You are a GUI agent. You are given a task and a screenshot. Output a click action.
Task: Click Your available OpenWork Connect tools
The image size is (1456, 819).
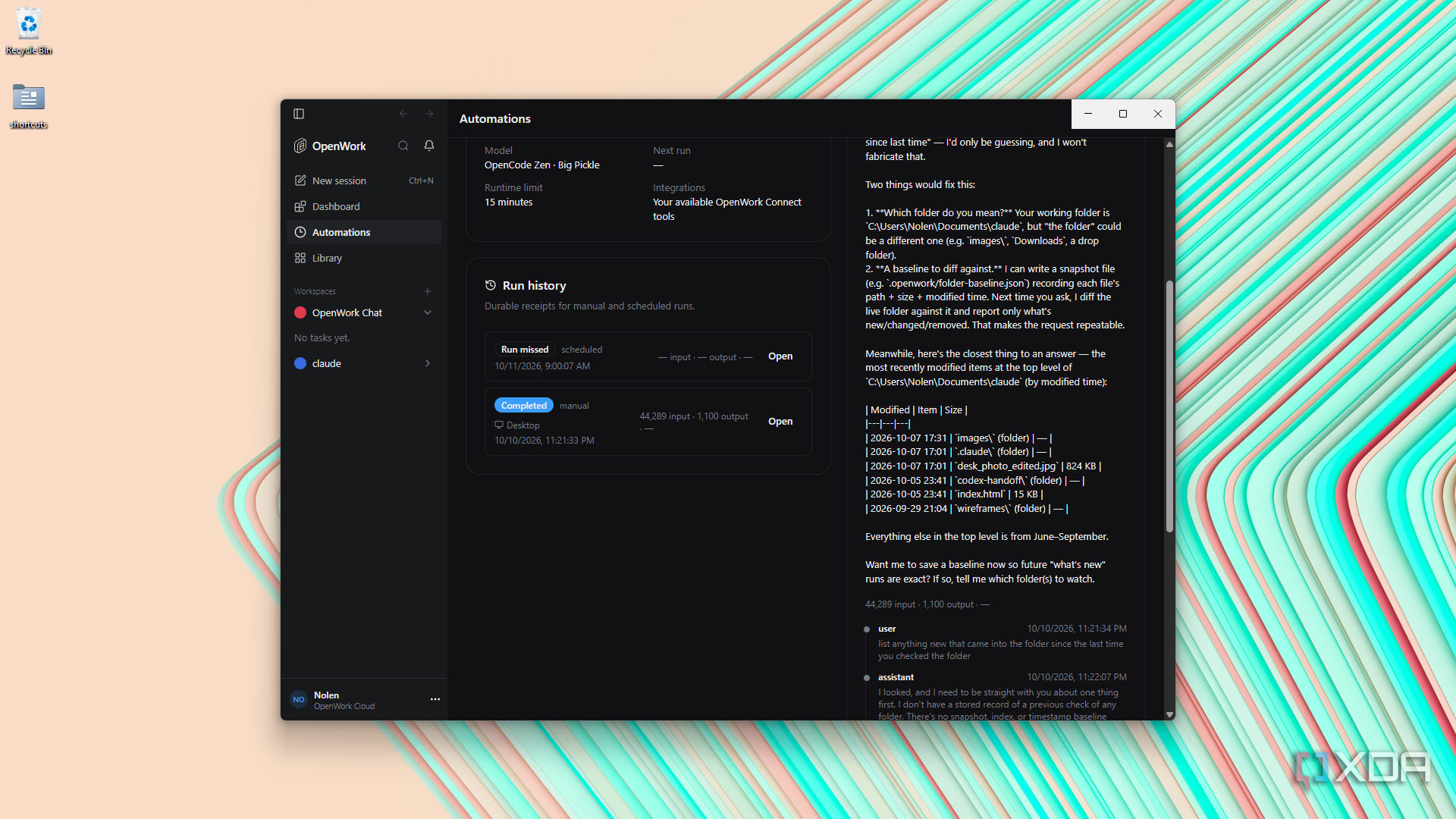coord(727,209)
